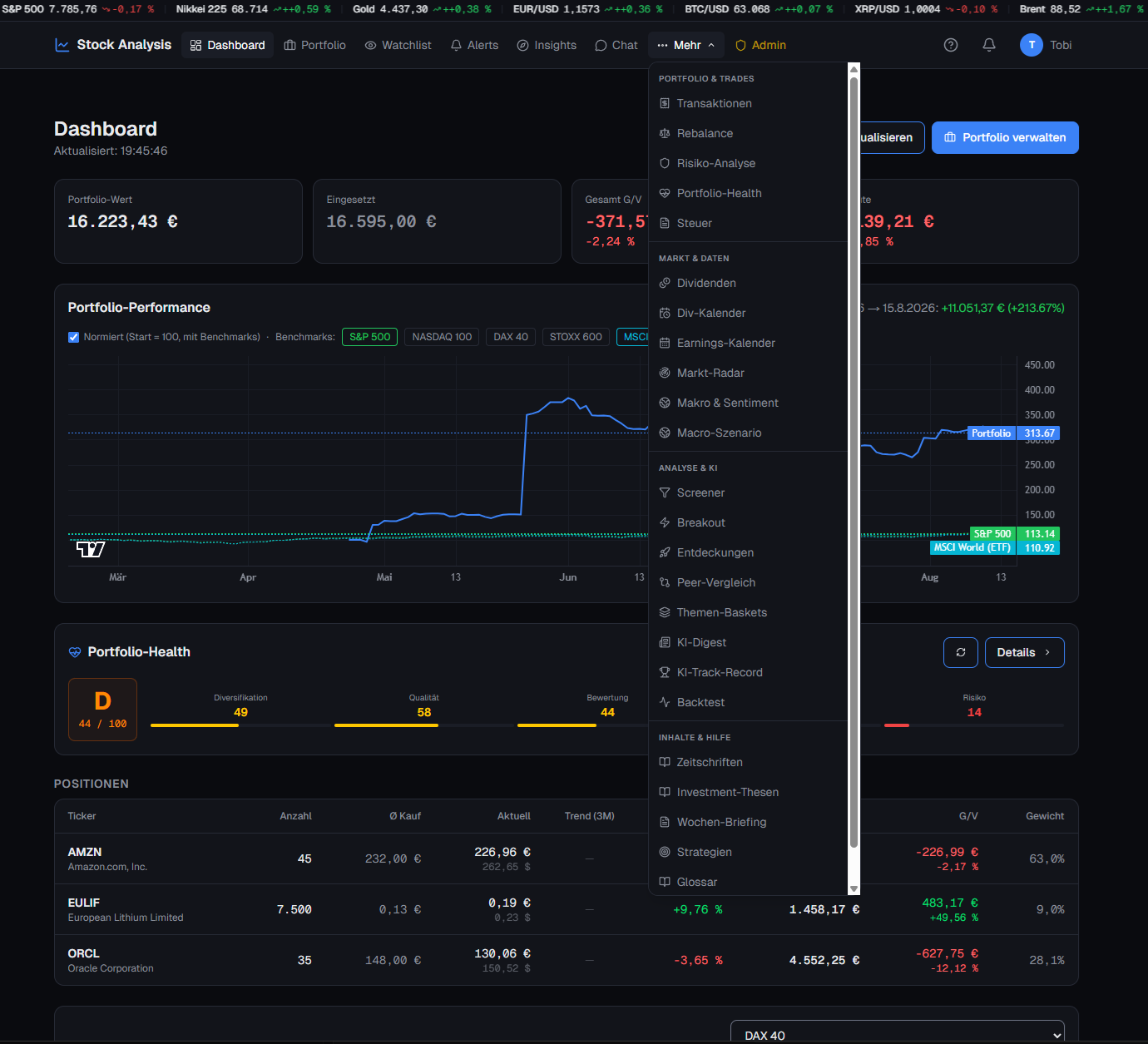Click the Portfolio-Health heart icon in menu

[x=665, y=193]
